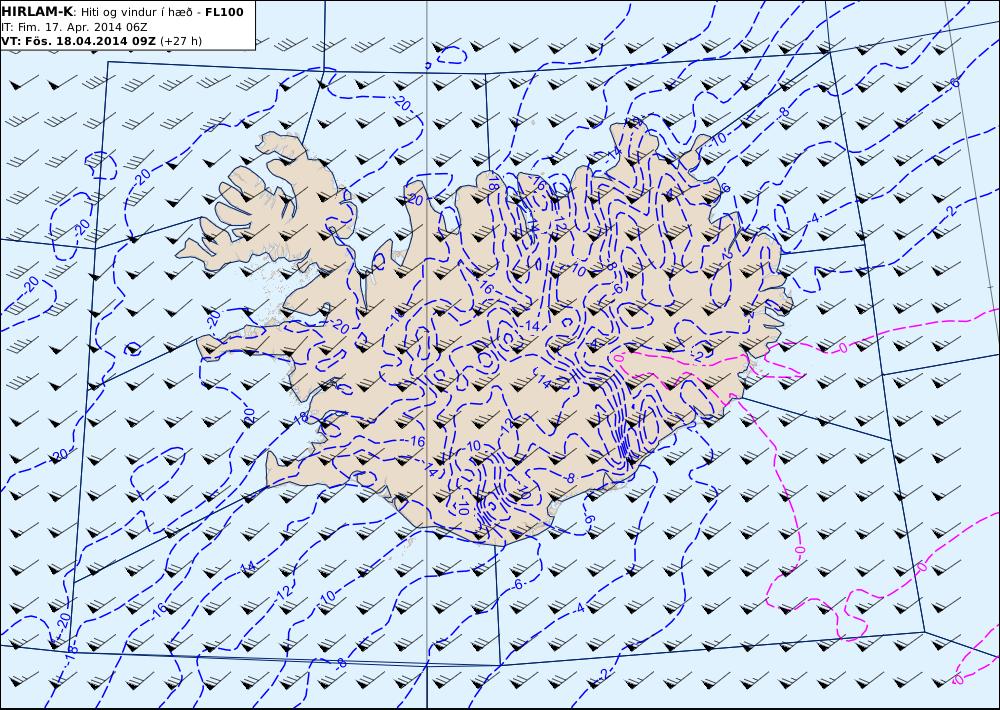
Task: Select the title line 'HIRLAM-K: Hiti og vindur í hæð - FL100'
Action: point(122,12)
